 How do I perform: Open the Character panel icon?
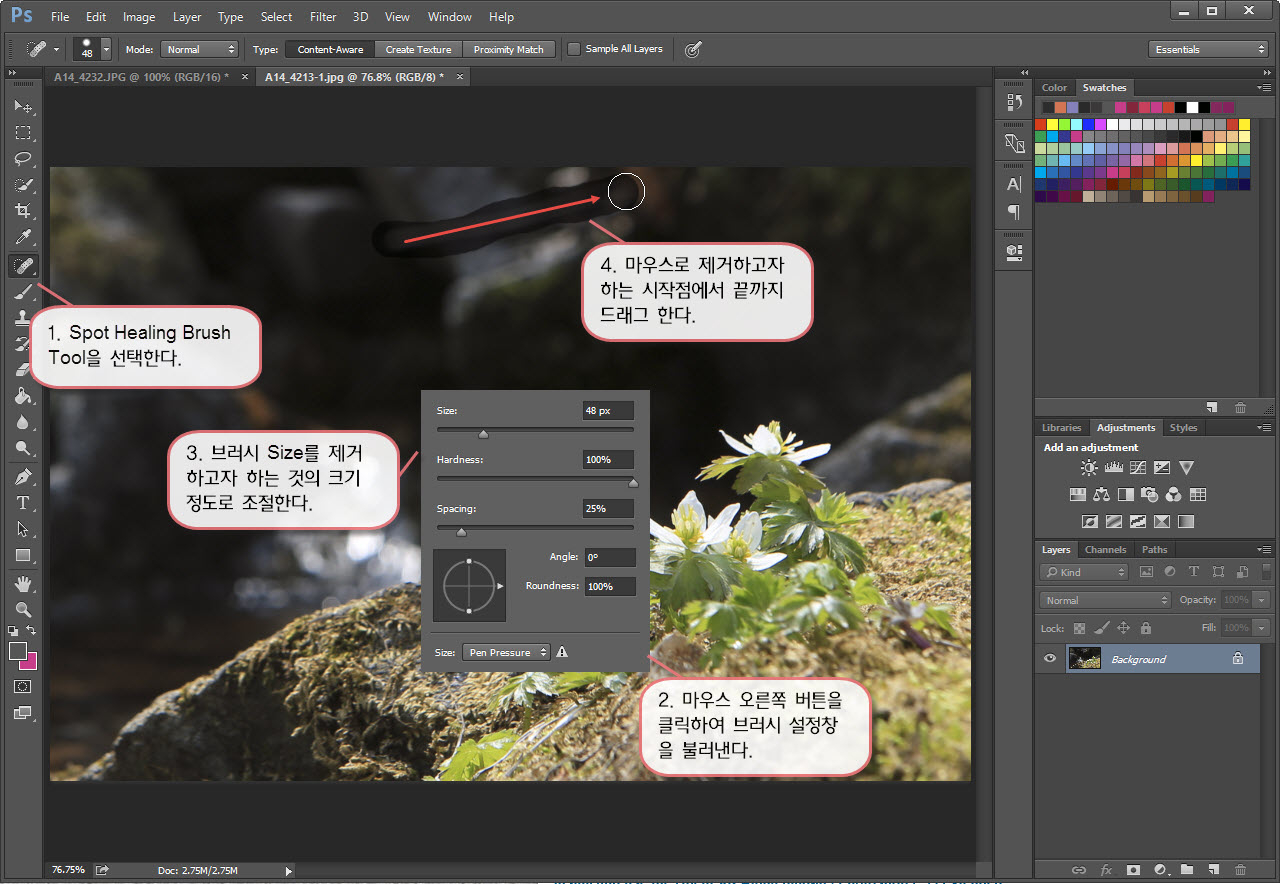[1014, 184]
